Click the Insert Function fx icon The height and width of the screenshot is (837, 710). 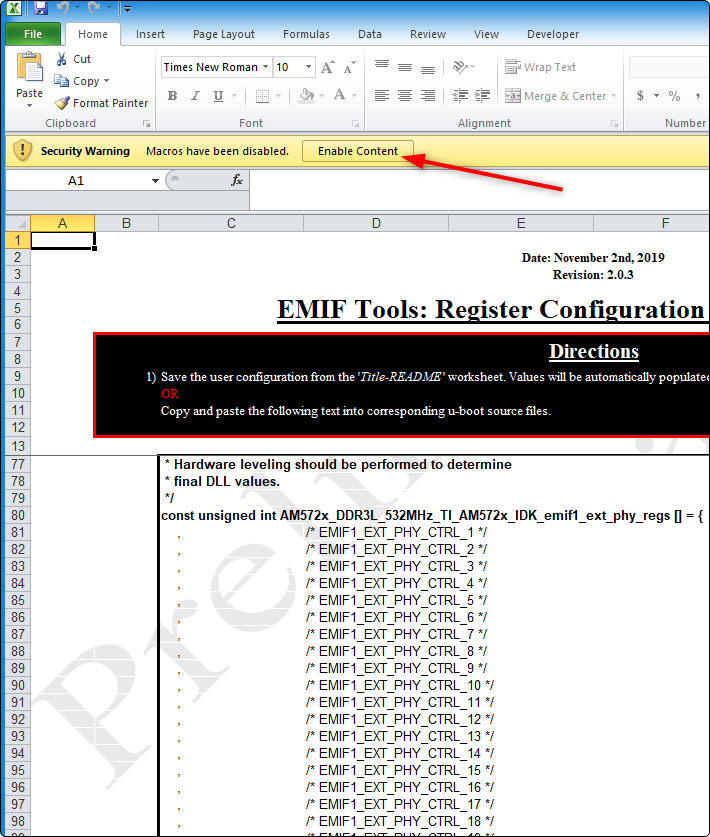pos(236,180)
